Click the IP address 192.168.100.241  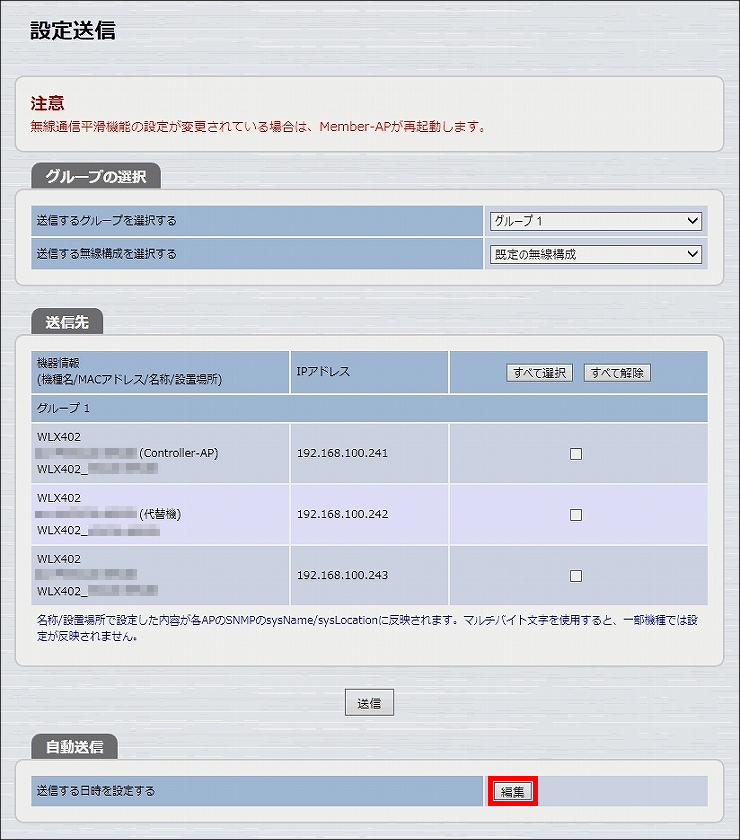[342, 453]
